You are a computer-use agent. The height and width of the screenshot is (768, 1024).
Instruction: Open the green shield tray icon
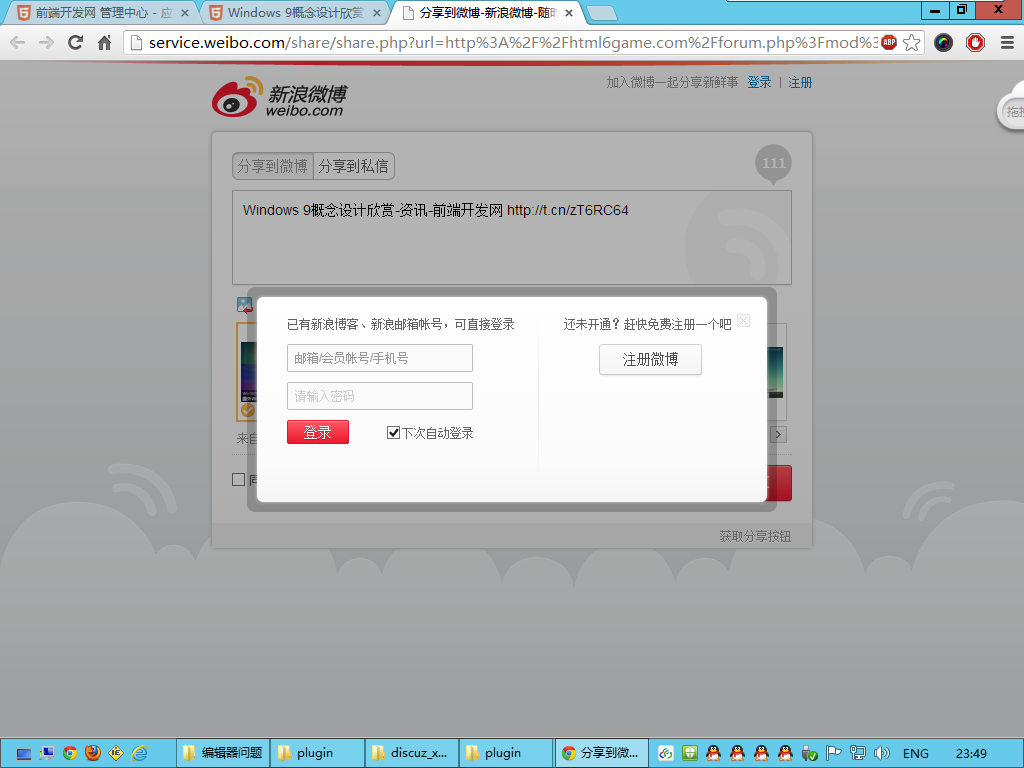click(x=690, y=754)
